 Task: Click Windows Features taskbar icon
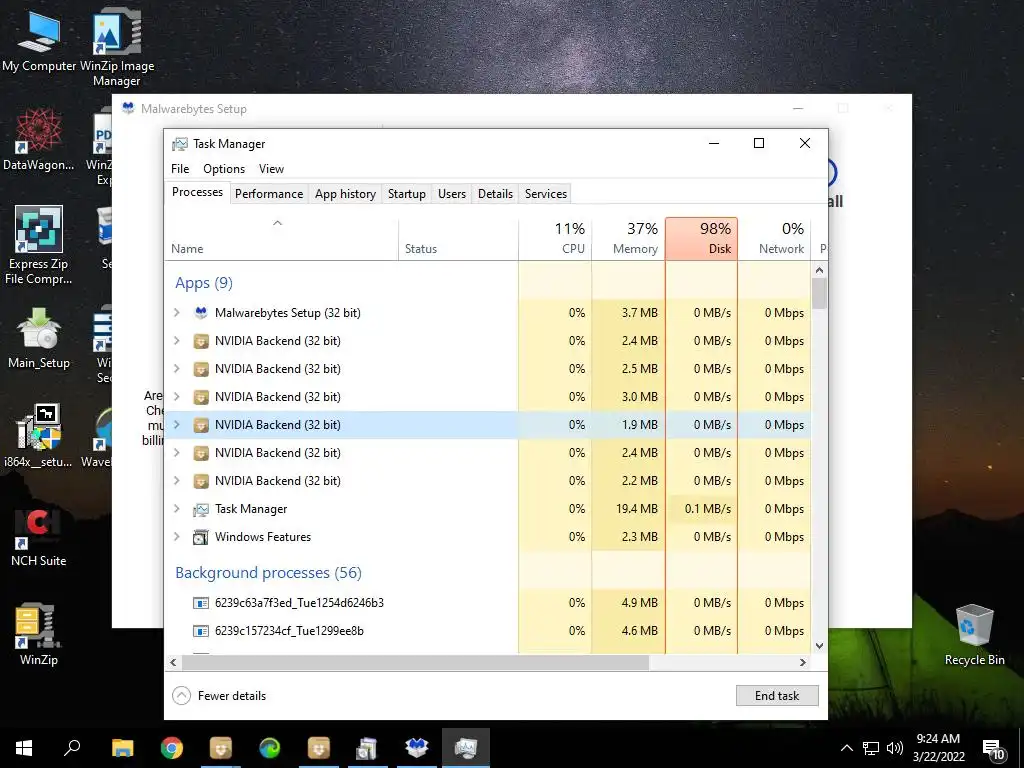pos(368,748)
